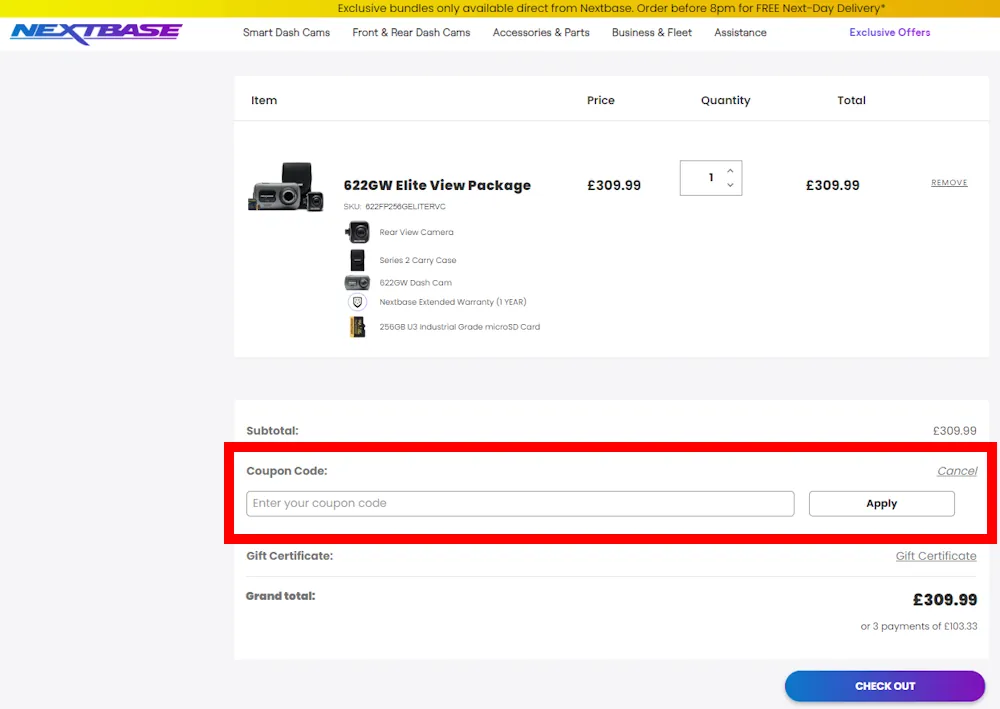Open the Assistance menu
The height and width of the screenshot is (709, 1000).
740,33
